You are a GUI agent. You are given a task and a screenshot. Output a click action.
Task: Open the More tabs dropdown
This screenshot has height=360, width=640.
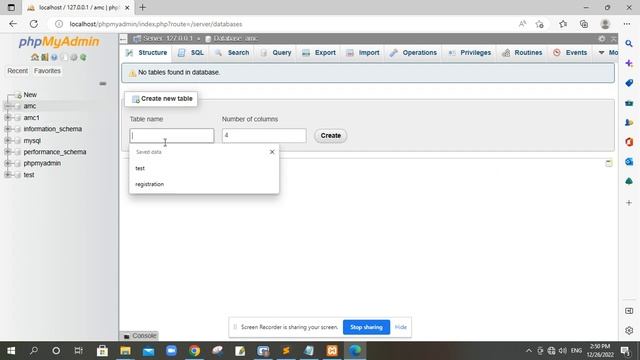click(x=608, y=53)
